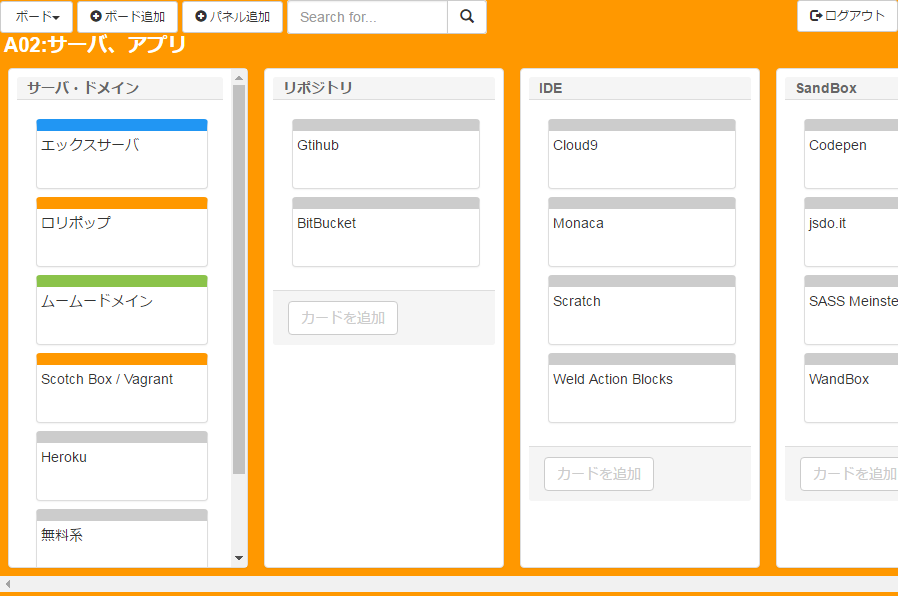The image size is (898, 596).
Task: Open the エックスサーバ card
Action: click(x=122, y=153)
